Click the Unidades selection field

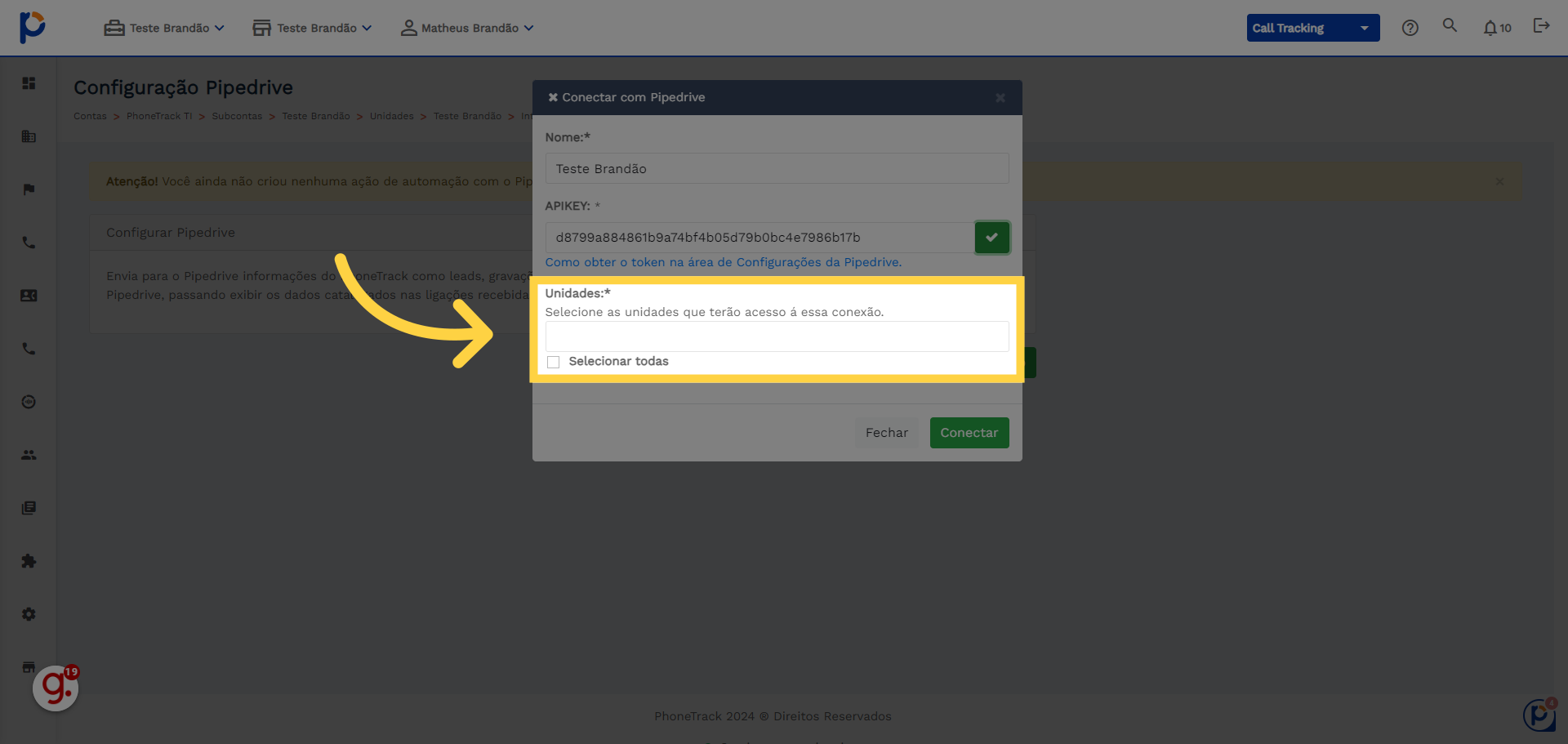pos(777,336)
